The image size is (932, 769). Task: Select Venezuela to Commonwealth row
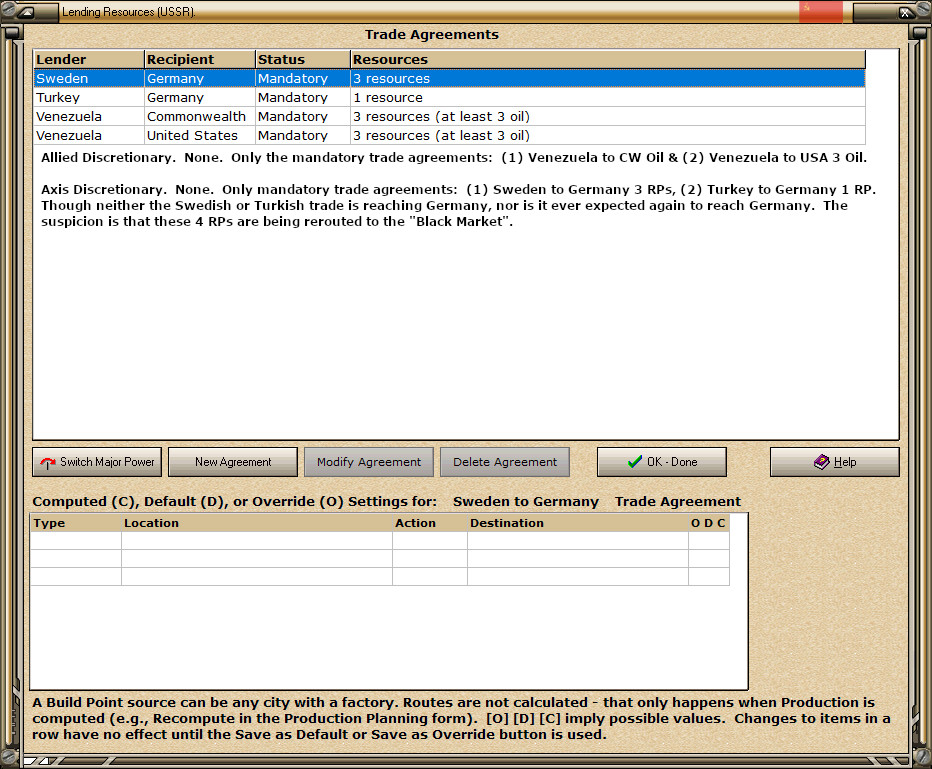pos(449,116)
